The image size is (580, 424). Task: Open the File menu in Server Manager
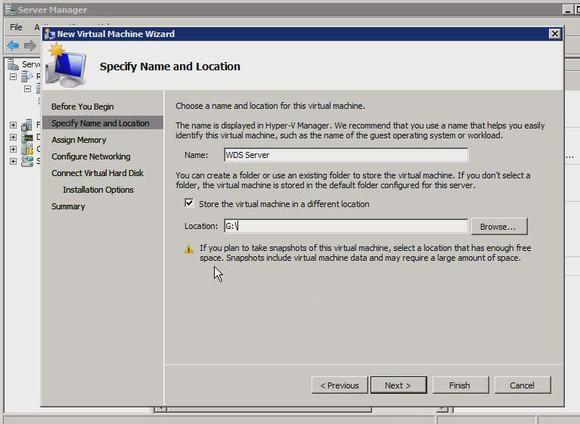tap(16, 27)
